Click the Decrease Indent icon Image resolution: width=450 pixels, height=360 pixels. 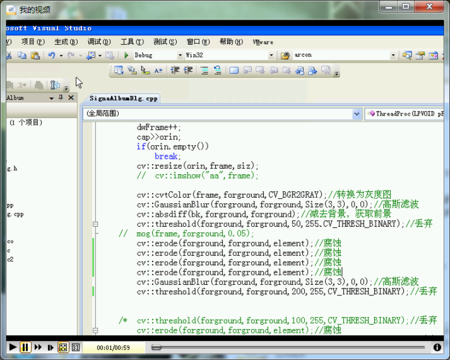(x=175, y=70)
